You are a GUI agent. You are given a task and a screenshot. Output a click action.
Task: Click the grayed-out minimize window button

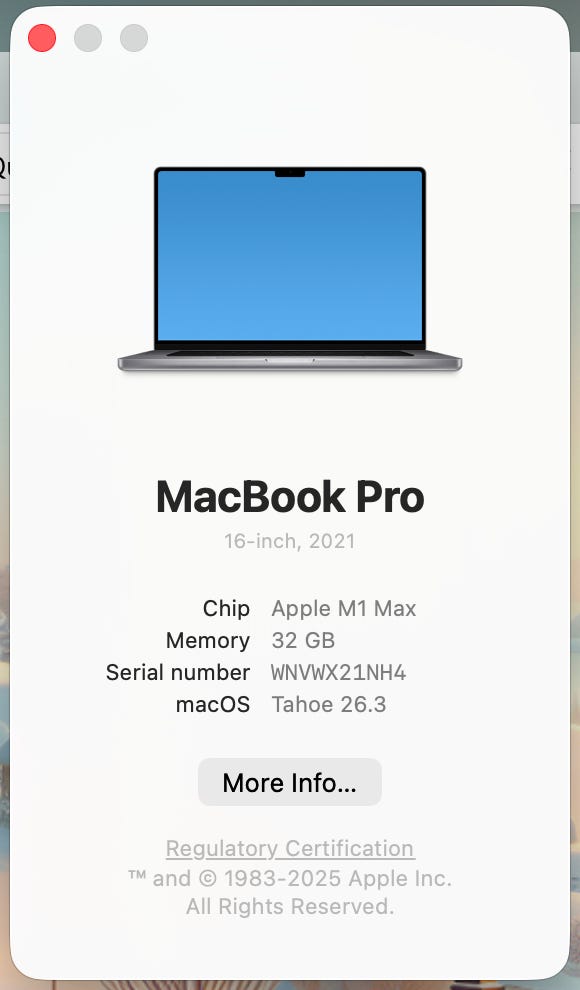tap(88, 38)
